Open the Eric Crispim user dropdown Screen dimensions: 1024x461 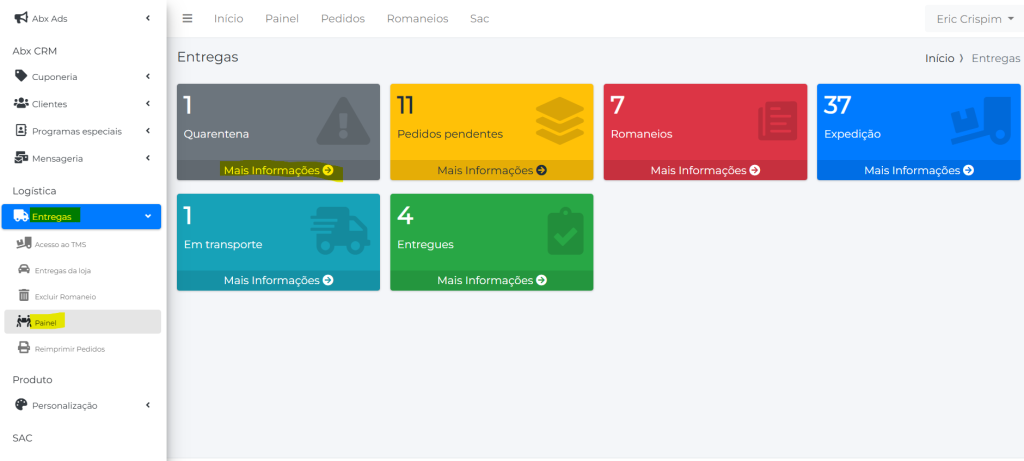click(973, 19)
